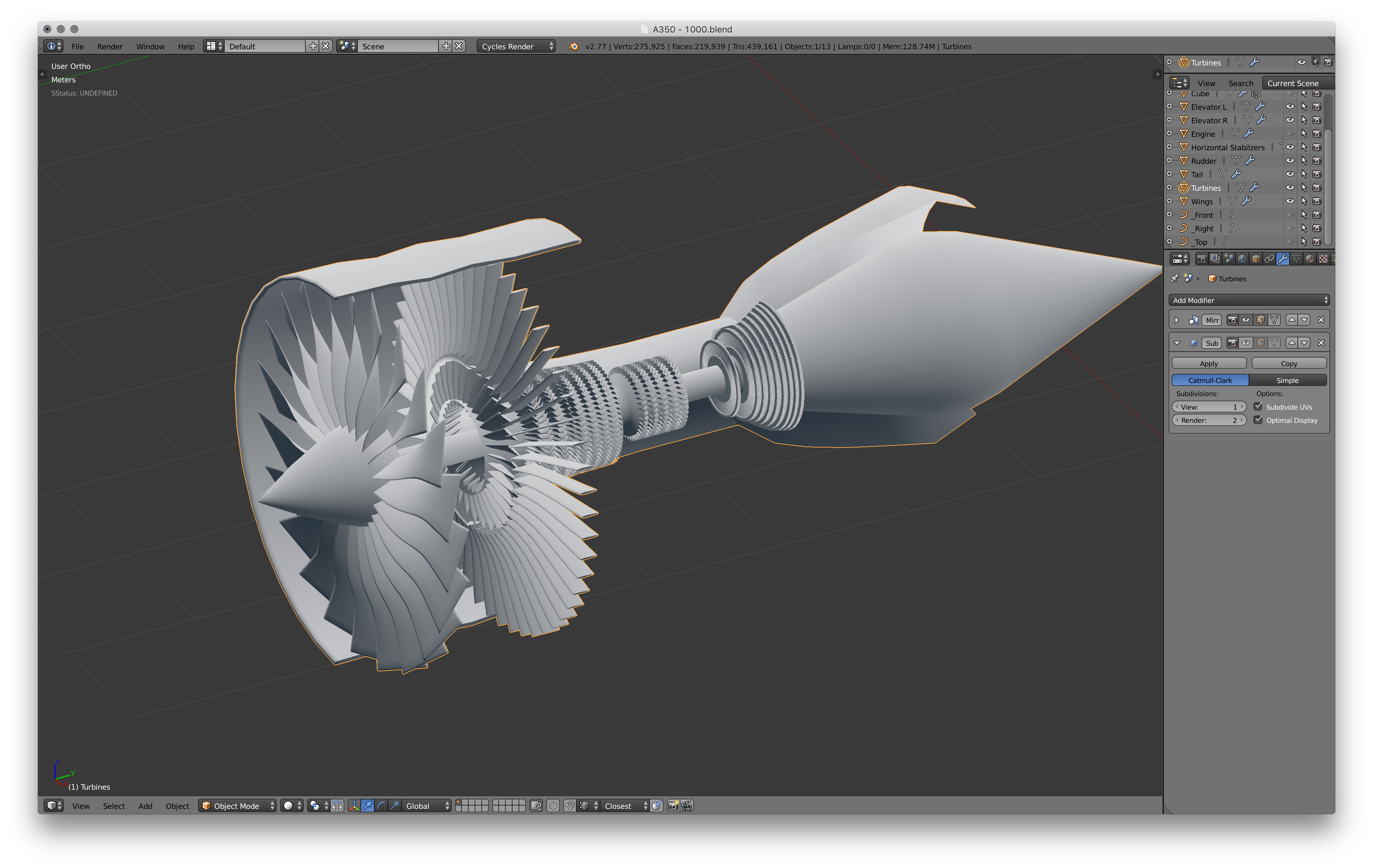Screen dimensions: 1373x868
Task: Click the View subdivisions value field
Action: tap(1209, 406)
